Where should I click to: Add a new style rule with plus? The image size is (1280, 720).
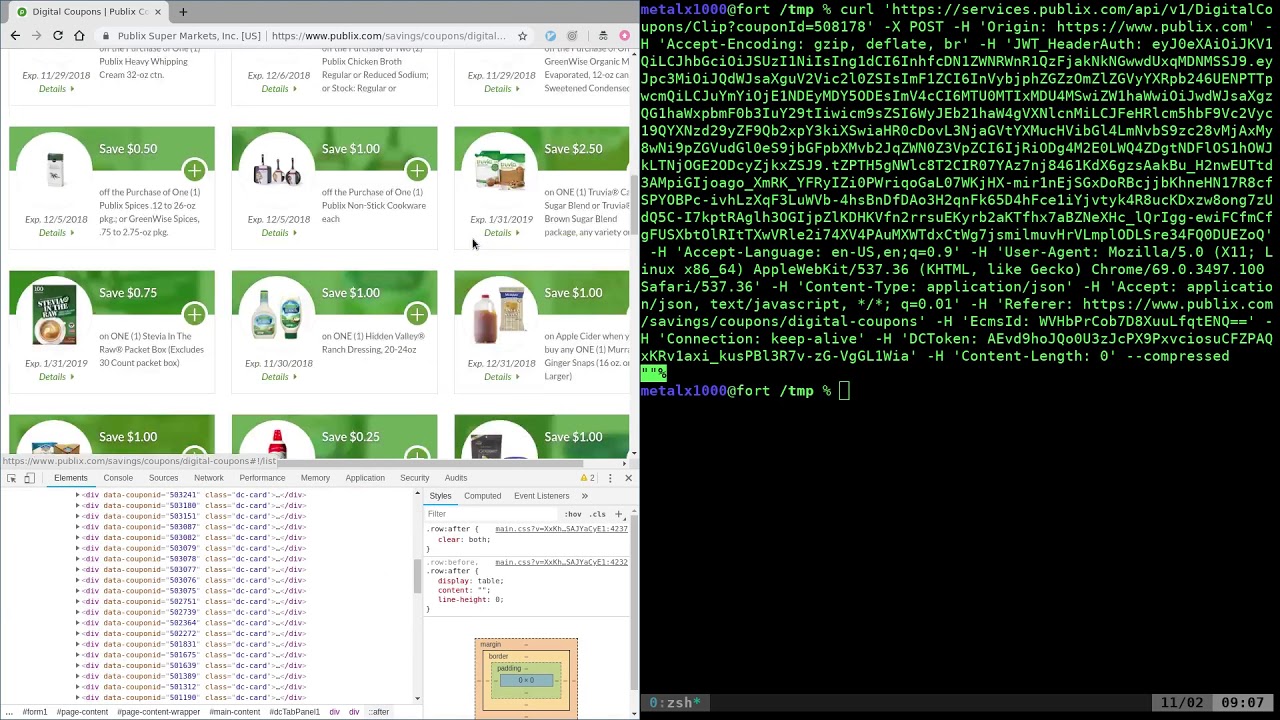(618, 514)
